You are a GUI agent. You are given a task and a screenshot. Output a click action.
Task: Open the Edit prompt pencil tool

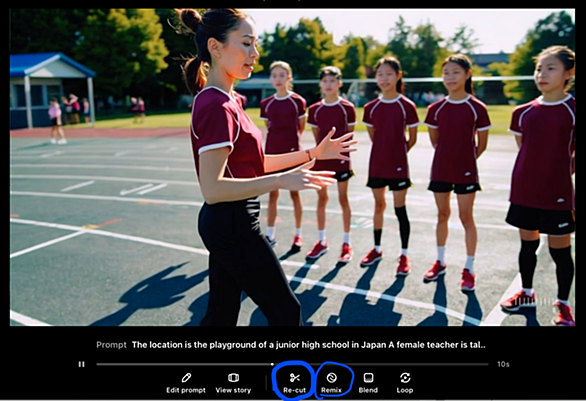[x=186, y=383]
